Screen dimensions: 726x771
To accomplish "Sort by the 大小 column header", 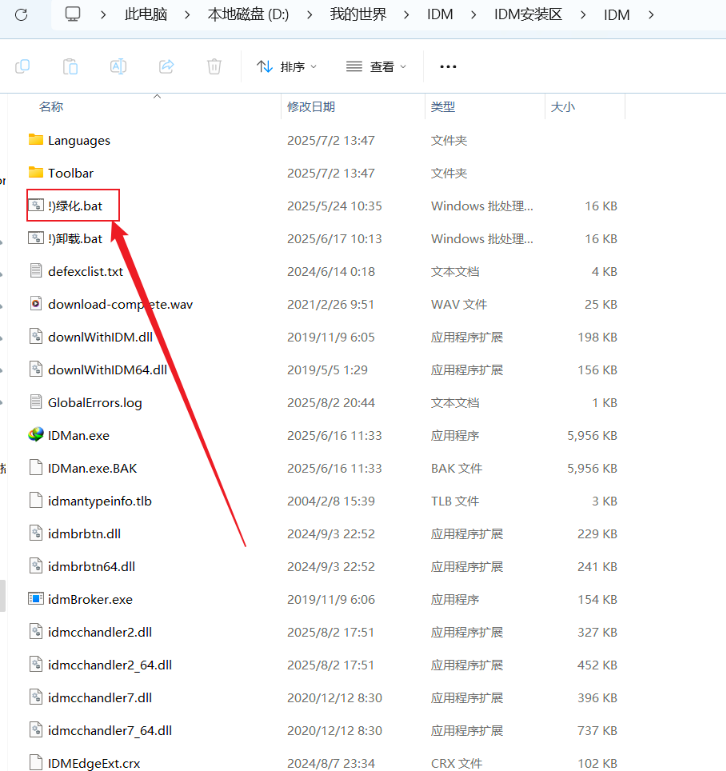I will pyautogui.click(x=563, y=107).
